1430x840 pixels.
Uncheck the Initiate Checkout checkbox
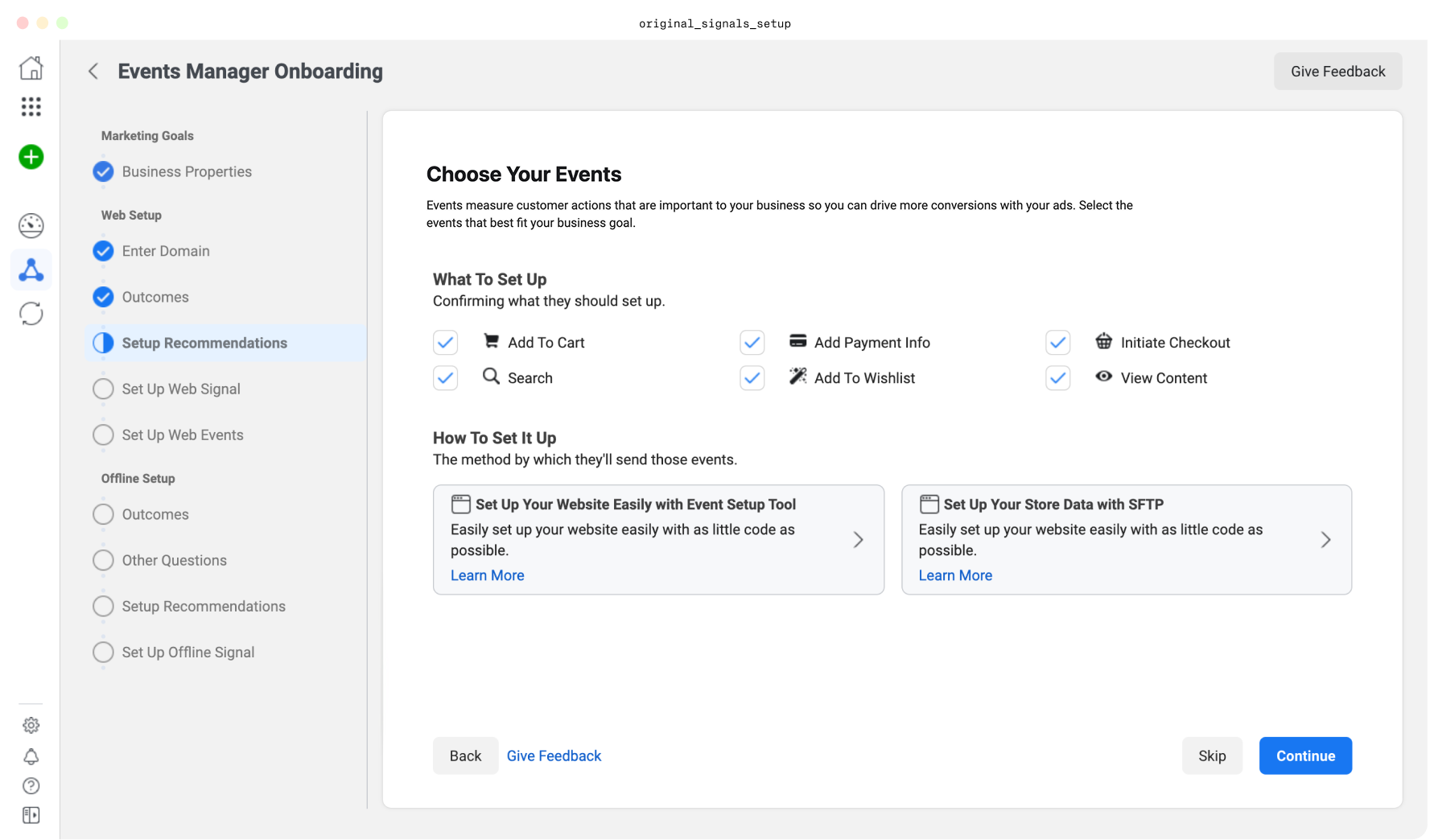click(x=1058, y=343)
